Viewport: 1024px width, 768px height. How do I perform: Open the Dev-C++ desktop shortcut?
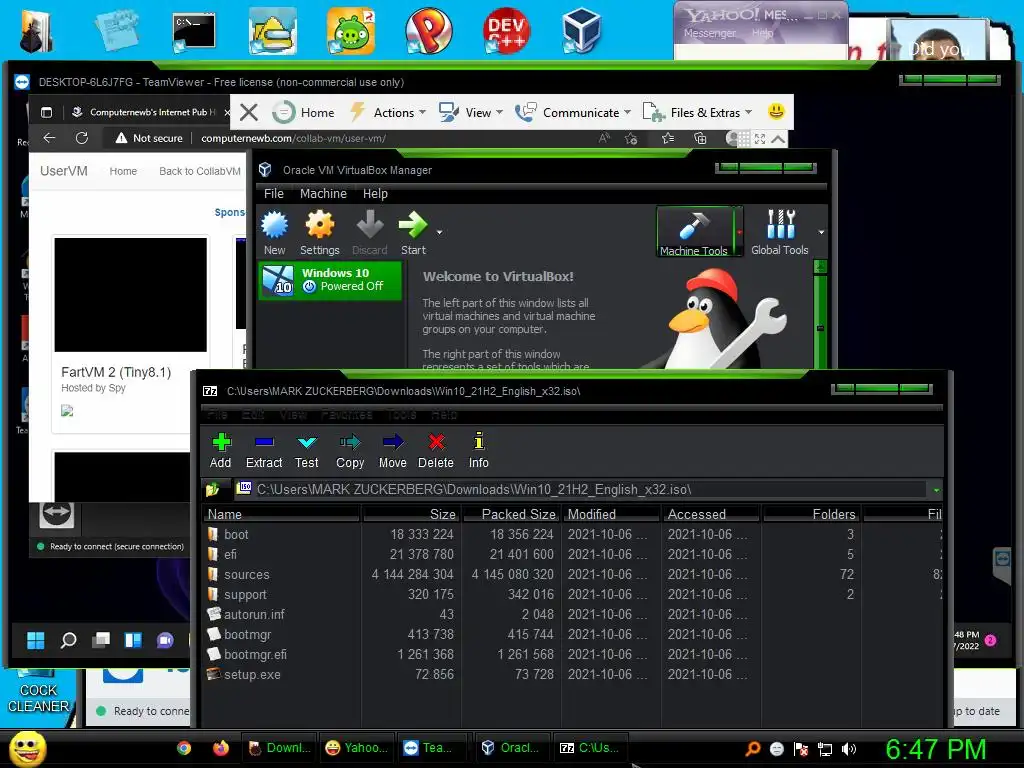(506, 31)
